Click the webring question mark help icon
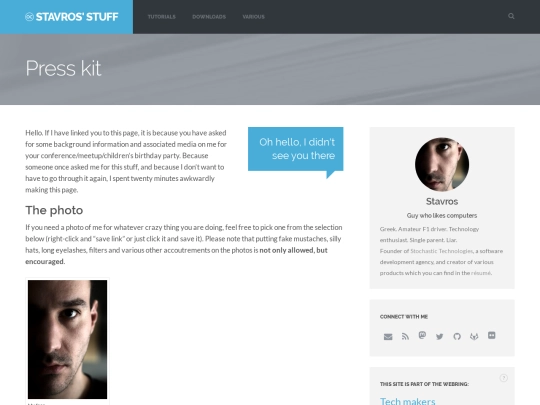Screen dimensions: 540x405 coord(503,378)
